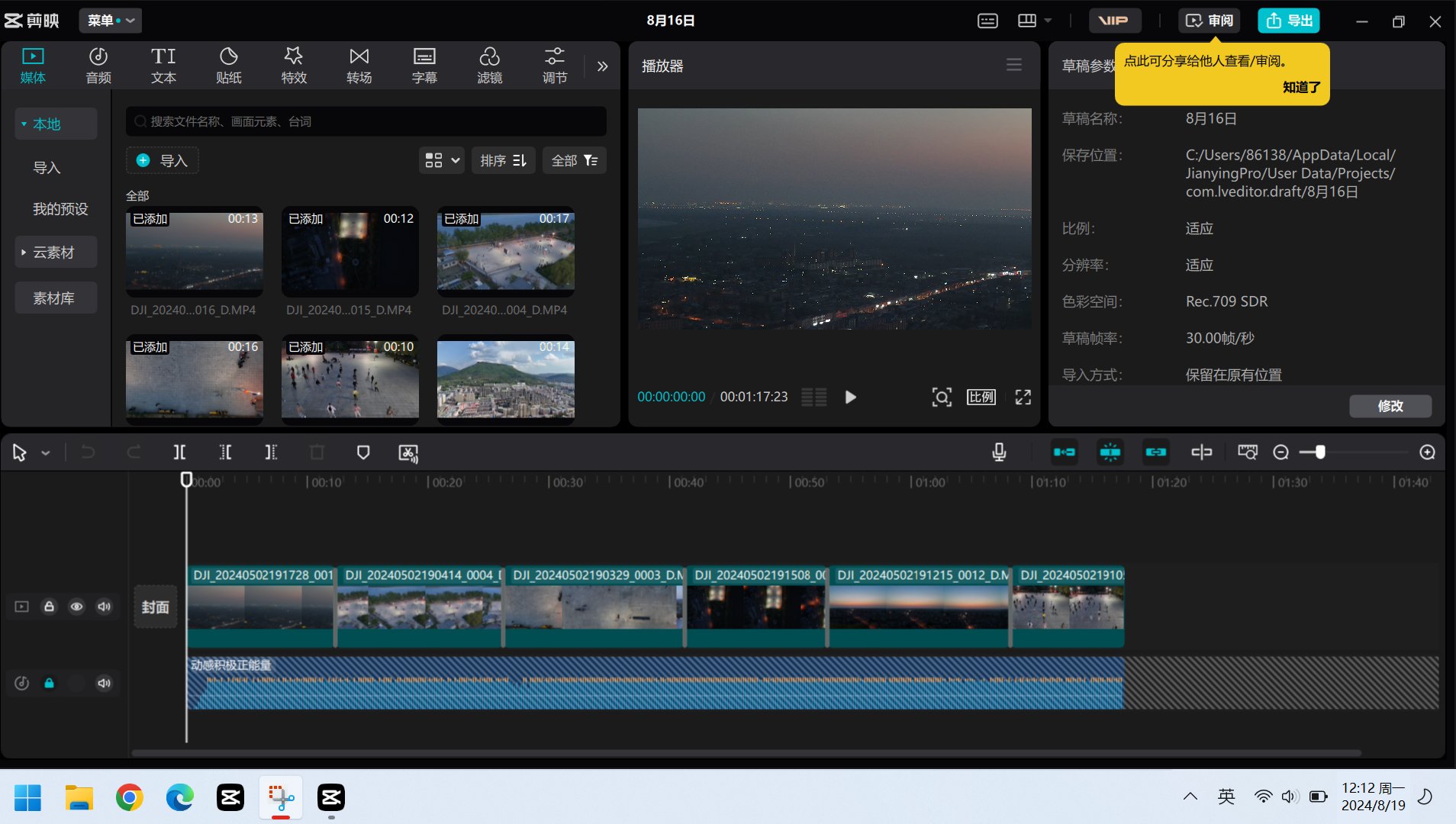Open the 转场 transitions tab
1456x824 pixels.
[x=359, y=66]
